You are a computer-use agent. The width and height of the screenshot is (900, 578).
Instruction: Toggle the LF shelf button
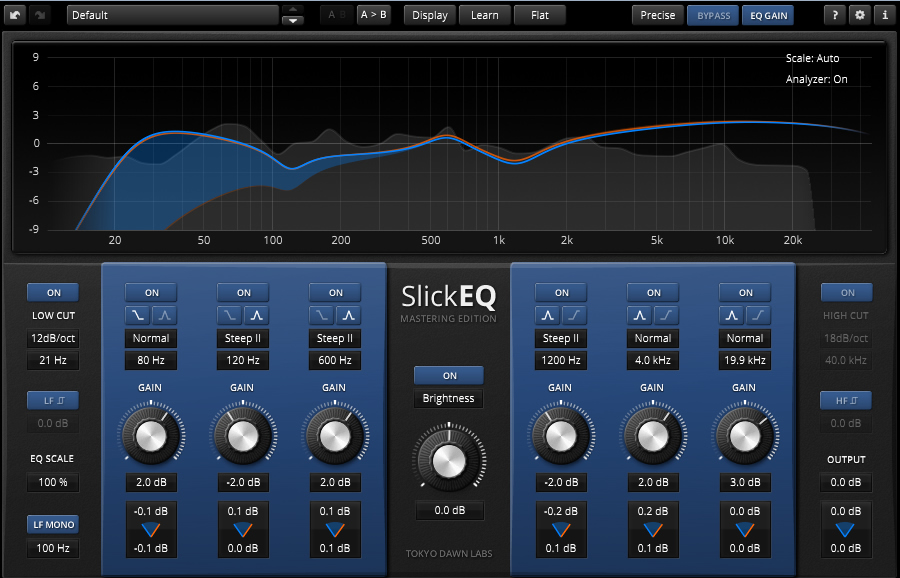53,401
